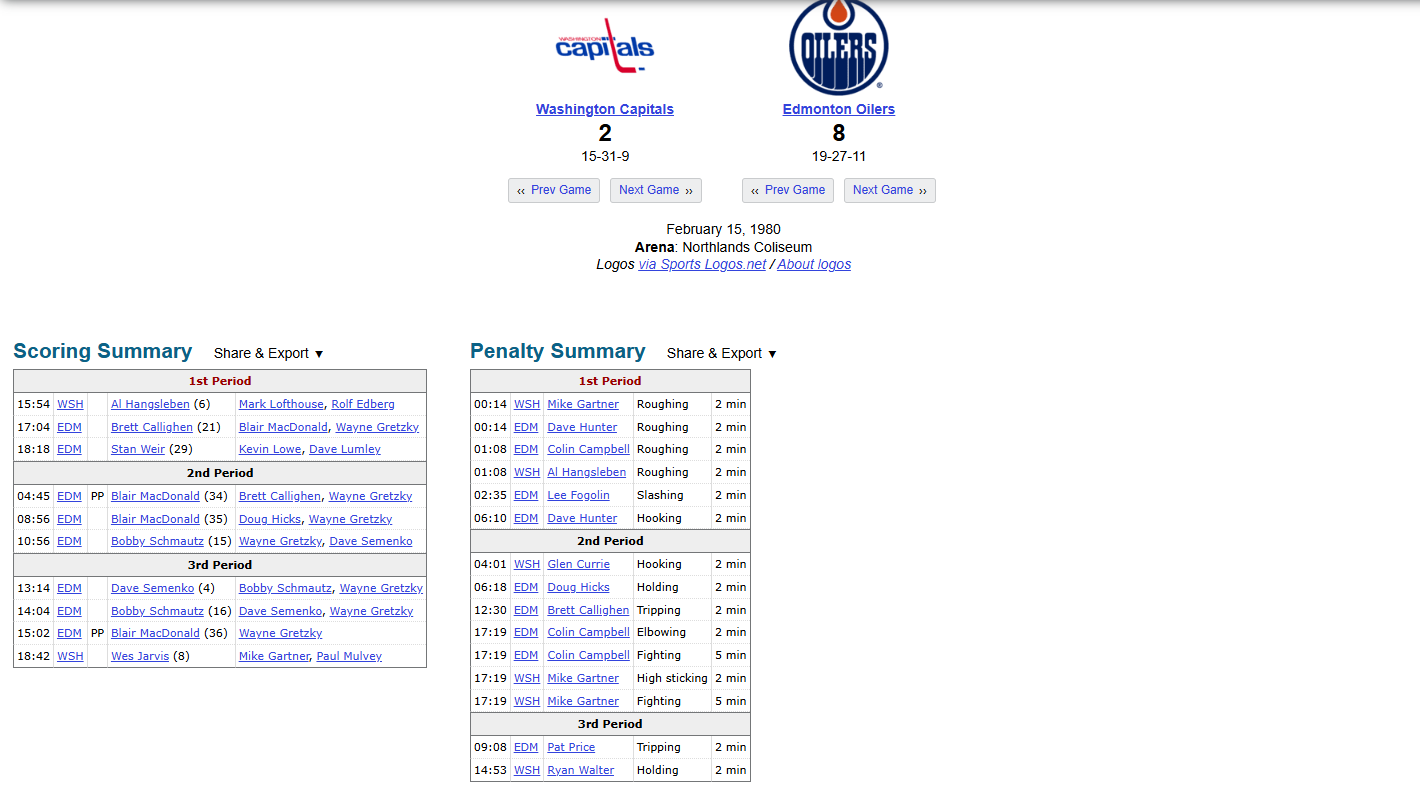Go to Next Game under Edmonton Oilers
Screen dimensions: 1420x789
(890, 190)
